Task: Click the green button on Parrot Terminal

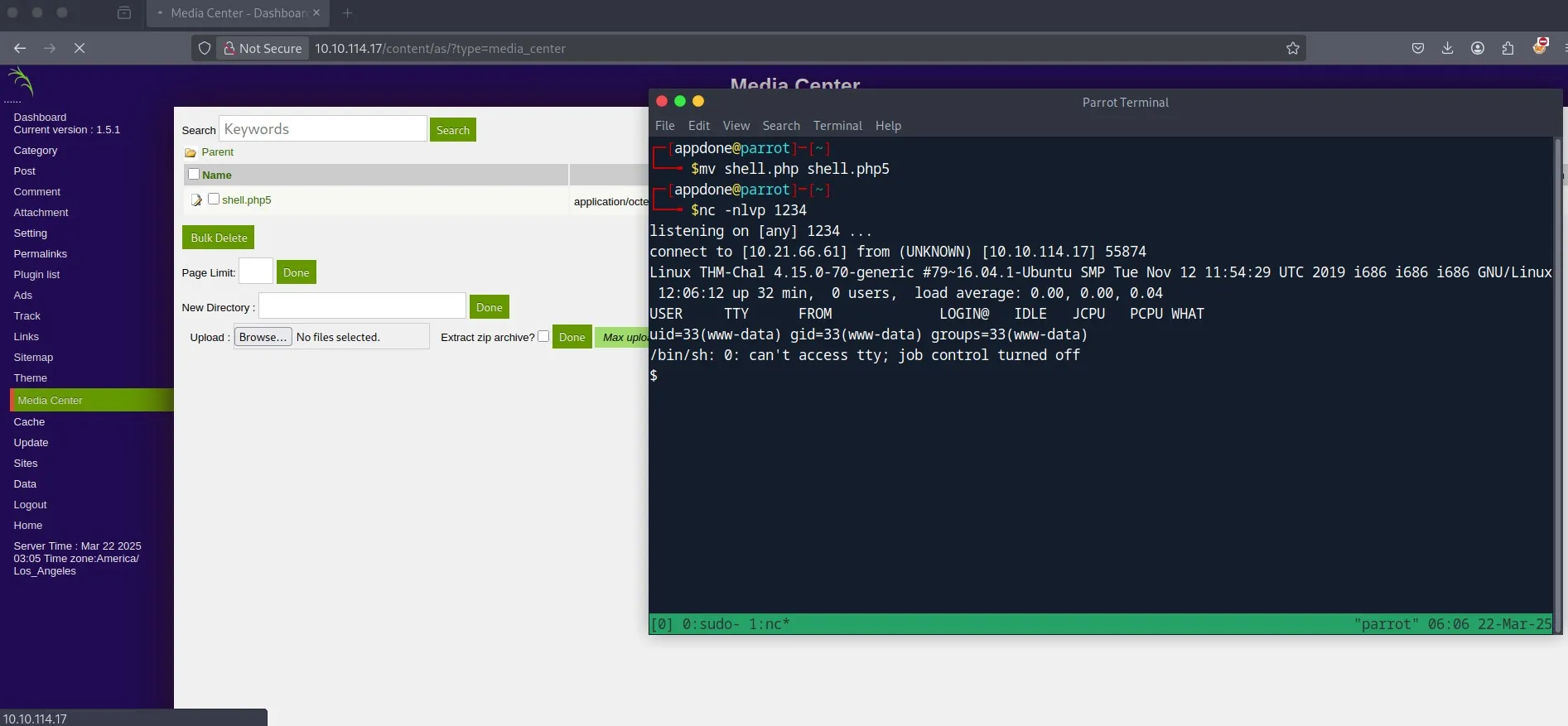Action: 680,101
